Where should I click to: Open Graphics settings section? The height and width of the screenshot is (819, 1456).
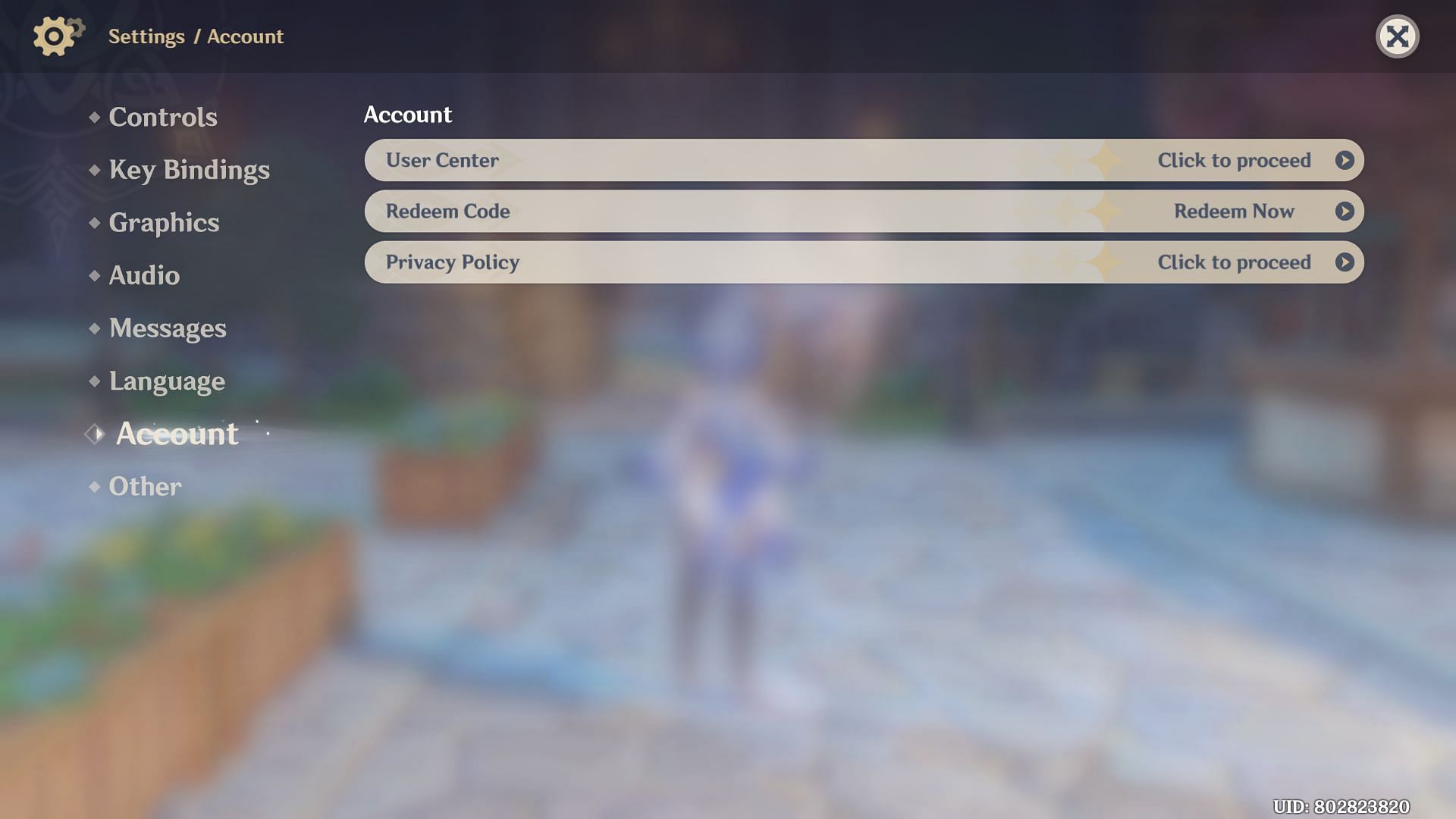pos(164,221)
